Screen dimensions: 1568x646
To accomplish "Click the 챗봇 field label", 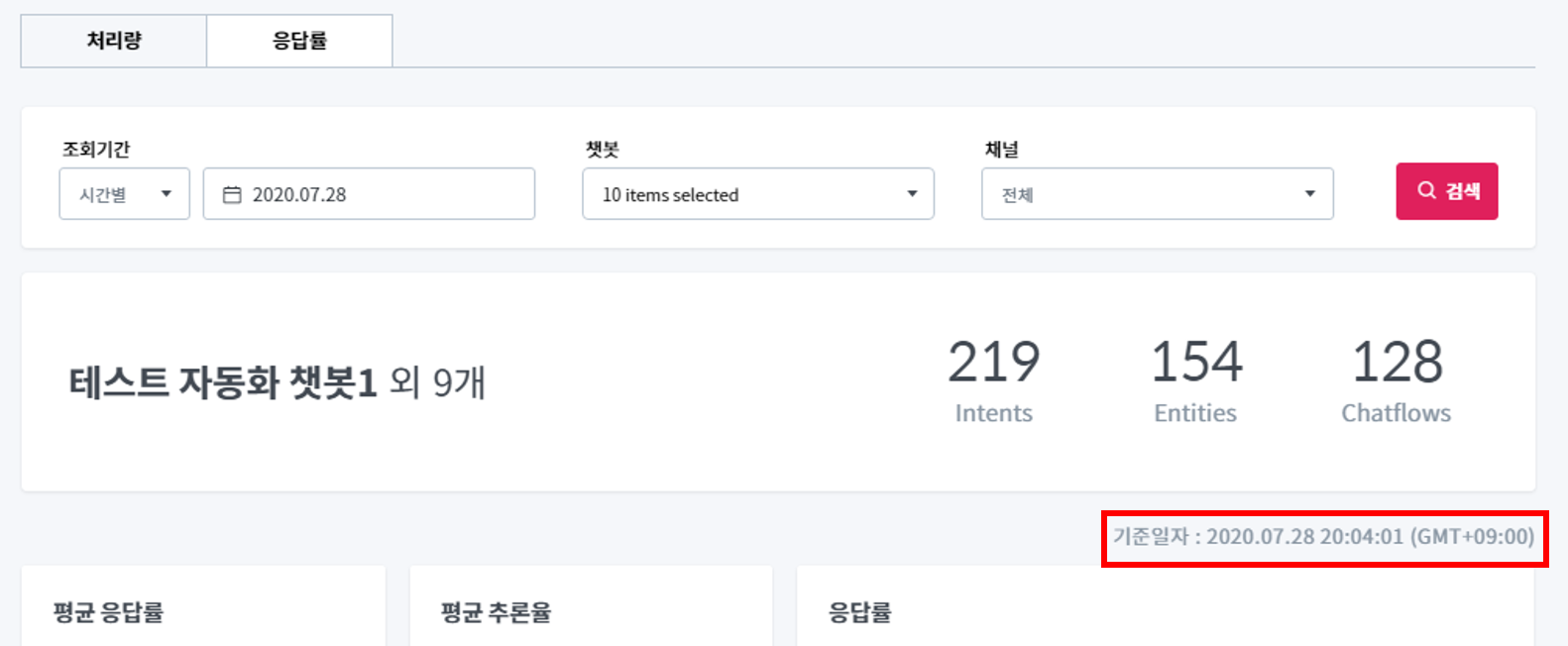I will 602,150.
